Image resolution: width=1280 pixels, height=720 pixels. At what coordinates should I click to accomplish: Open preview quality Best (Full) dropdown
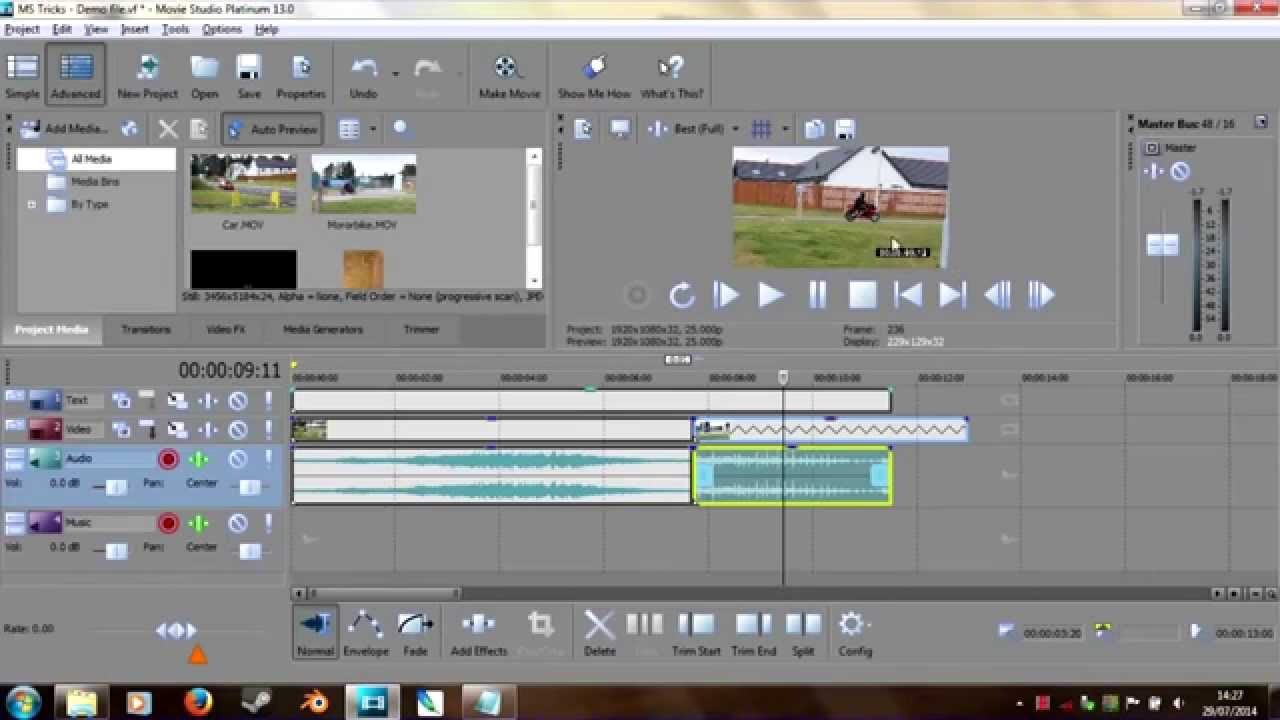click(735, 129)
